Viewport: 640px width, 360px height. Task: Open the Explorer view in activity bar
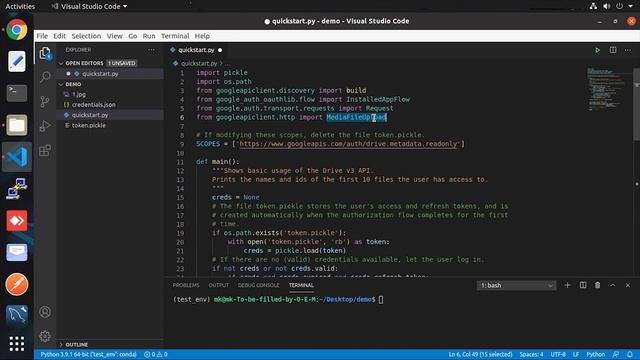pyautogui.click(x=45, y=53)
